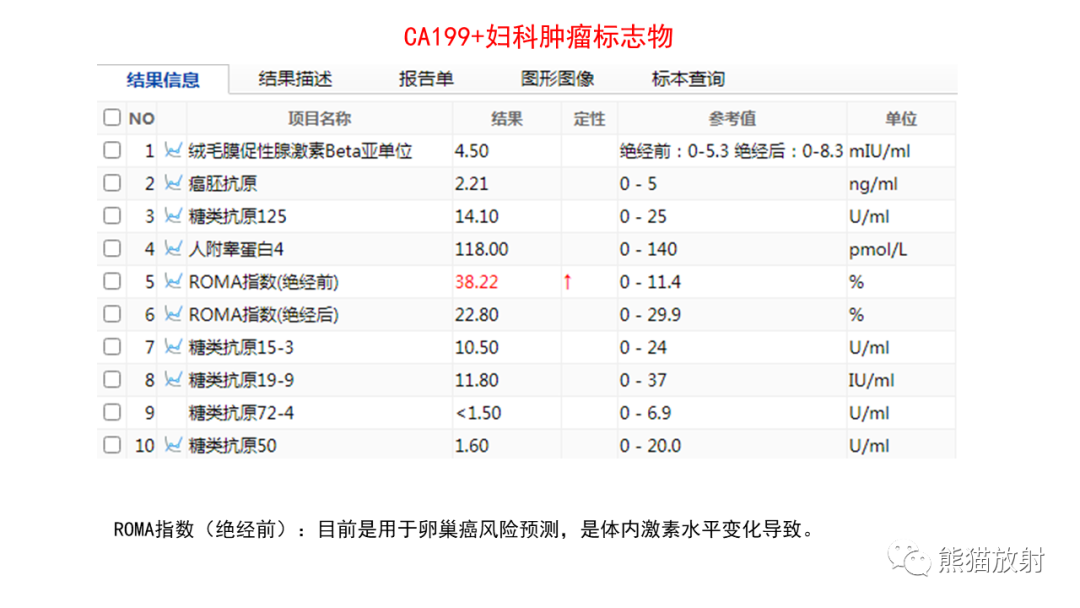Screen dimensions: 1080x608
Task: Click the reference value 0 - 6.9
Action: [x=645, y=412]
